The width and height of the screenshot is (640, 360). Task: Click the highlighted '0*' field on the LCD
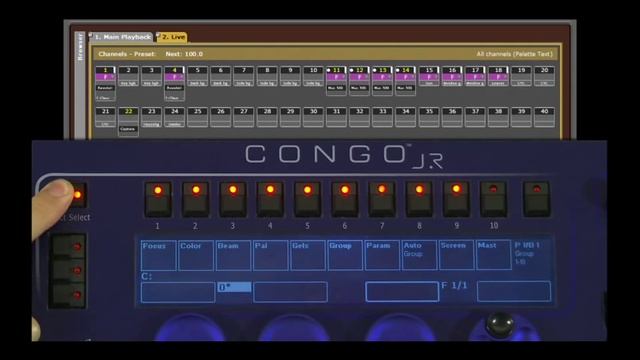(x=234, y=287)
